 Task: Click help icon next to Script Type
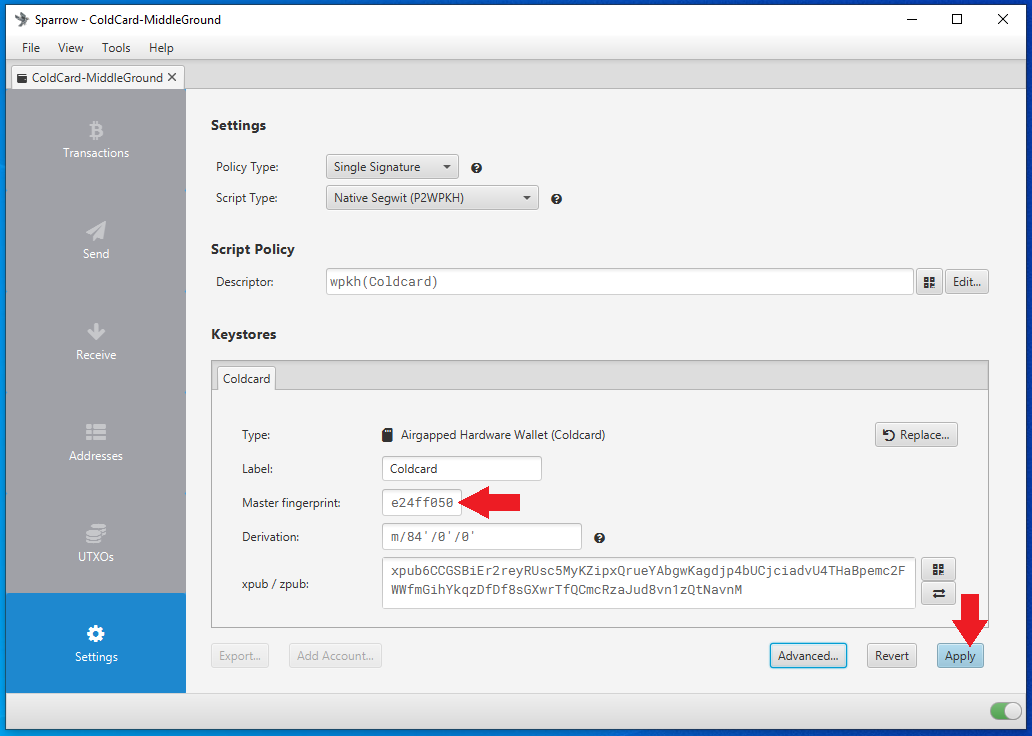point(556,199)
